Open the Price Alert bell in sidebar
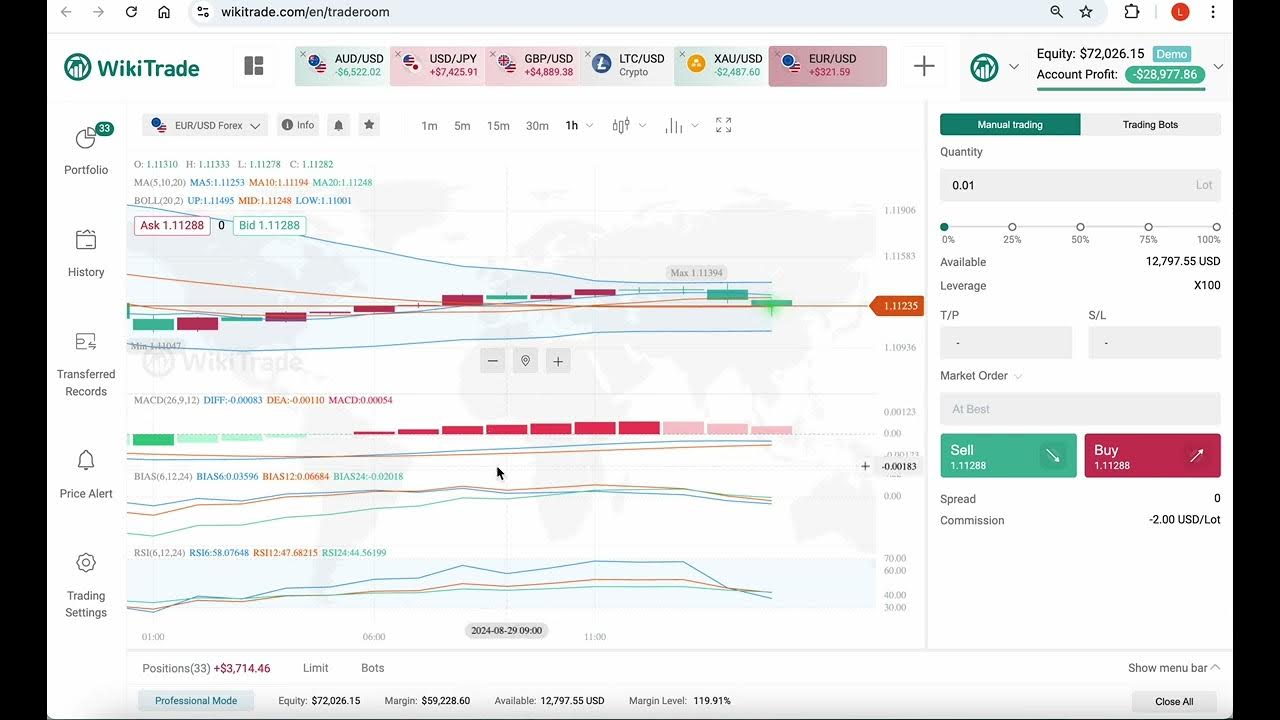The width and height of the screenshot is (1280, 720). click(x=86, y=460)
